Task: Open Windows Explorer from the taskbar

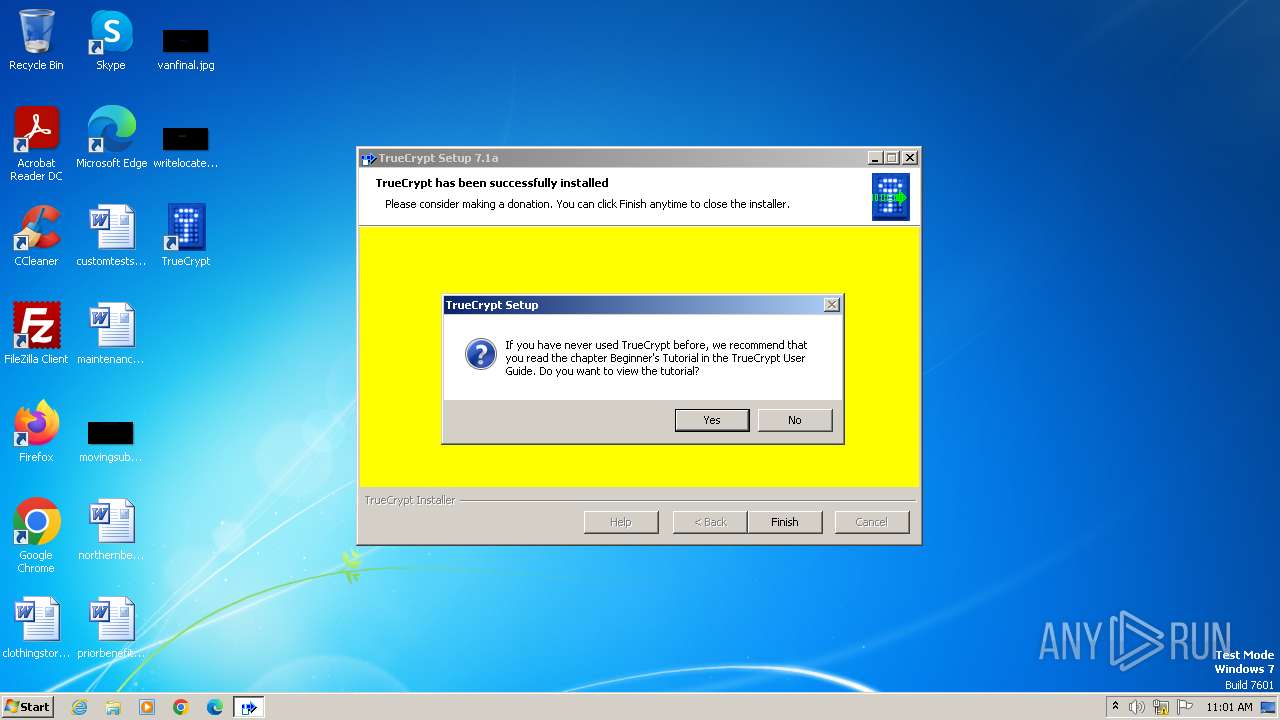Action: click(113, 707)
